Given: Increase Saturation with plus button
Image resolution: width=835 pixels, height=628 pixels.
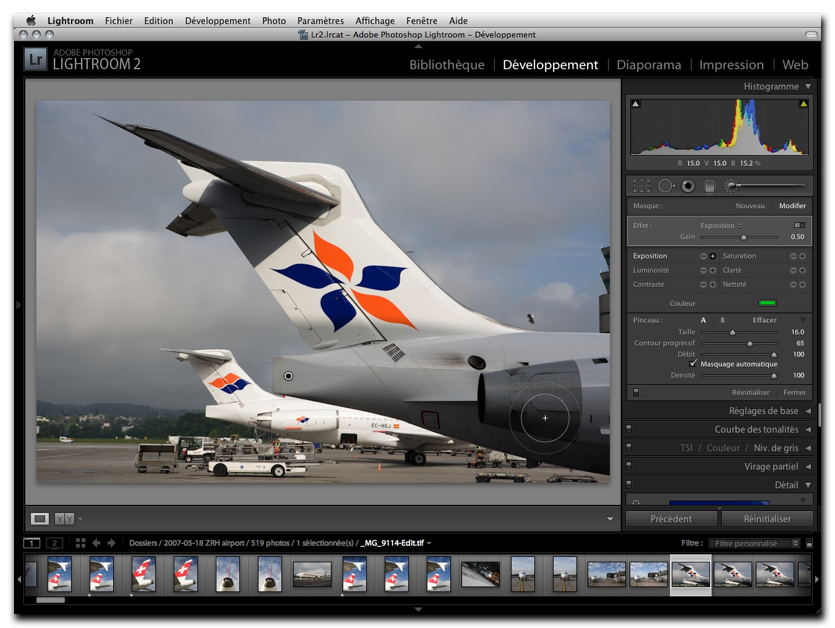Looking at the screenshot, I should [803, 256].
